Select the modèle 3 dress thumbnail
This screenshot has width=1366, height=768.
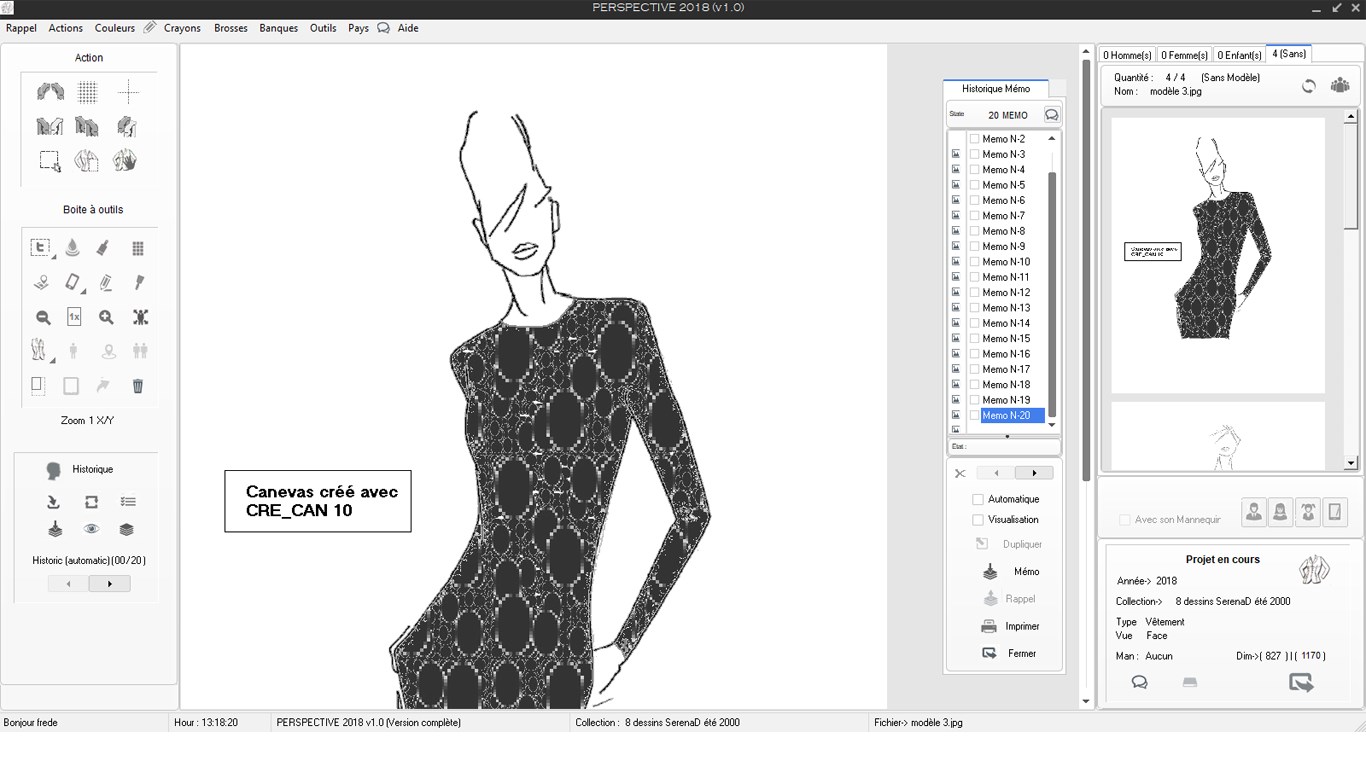tap(1217, 254)
